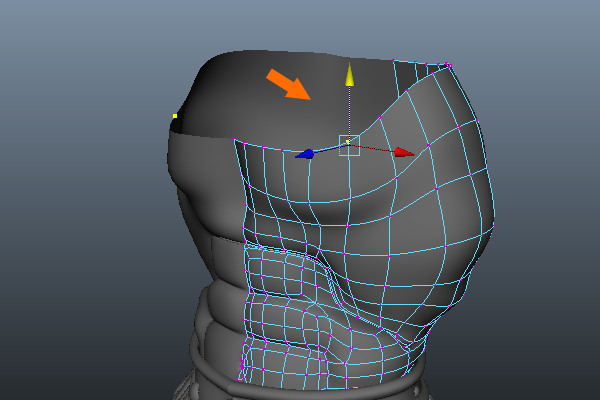Select the yellow highlighted vertex on the mesh's left edge
Viewport: 600px width, 400px height.
coord(175,116)
